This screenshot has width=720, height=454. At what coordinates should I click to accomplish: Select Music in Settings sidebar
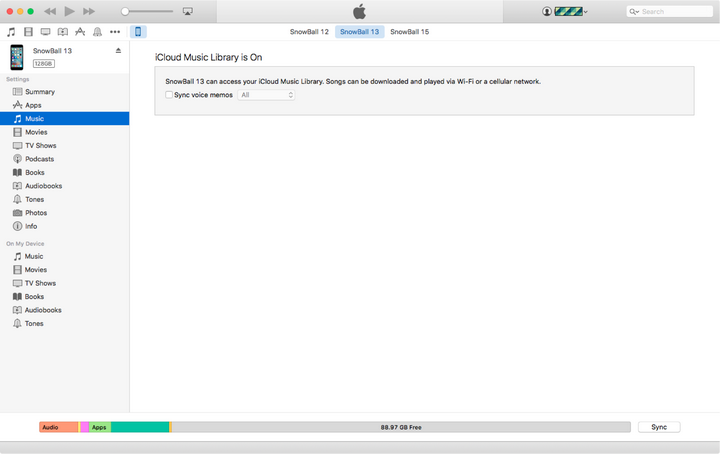click(64, 118)
